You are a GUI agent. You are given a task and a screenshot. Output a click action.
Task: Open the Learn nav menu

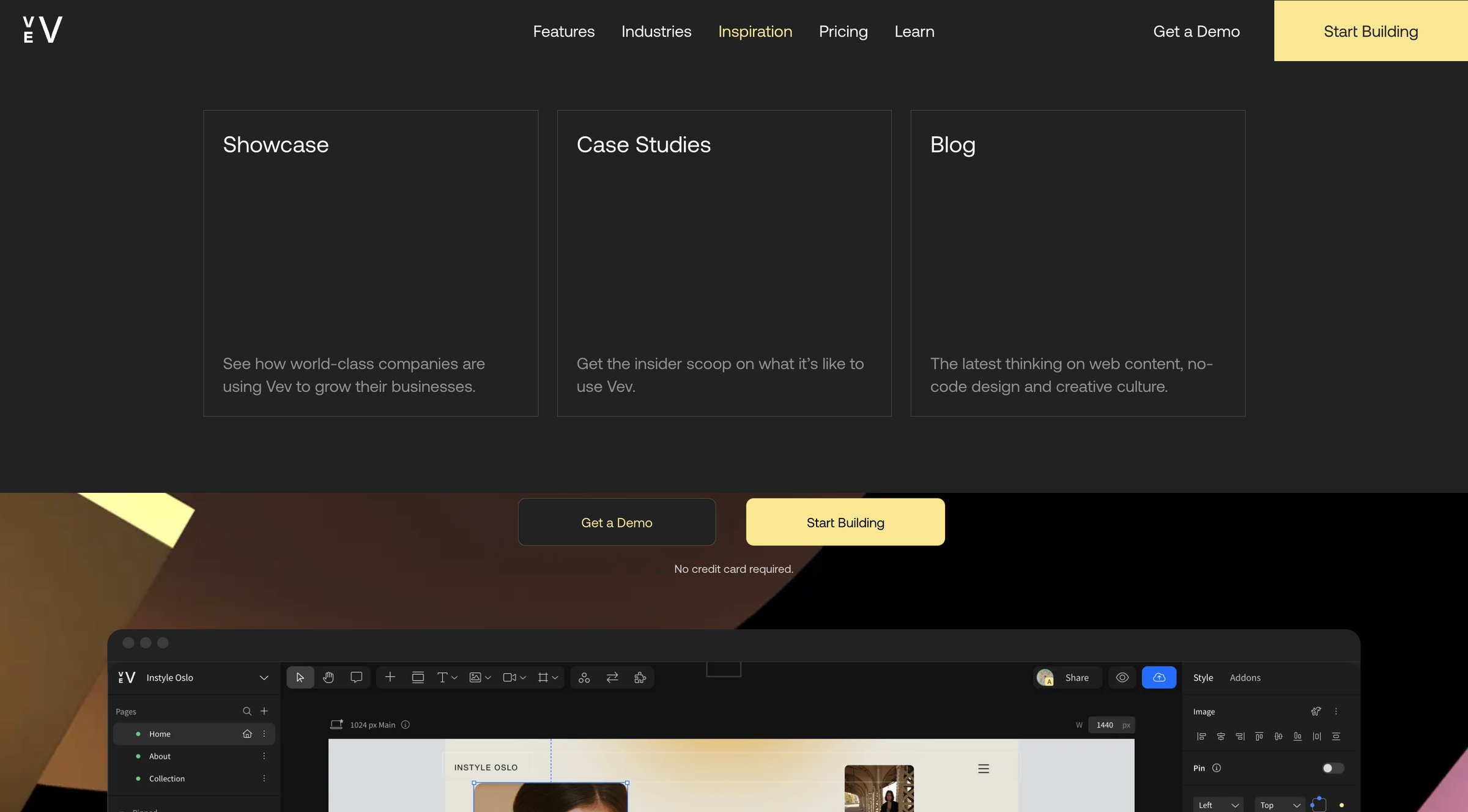point(914,31)
